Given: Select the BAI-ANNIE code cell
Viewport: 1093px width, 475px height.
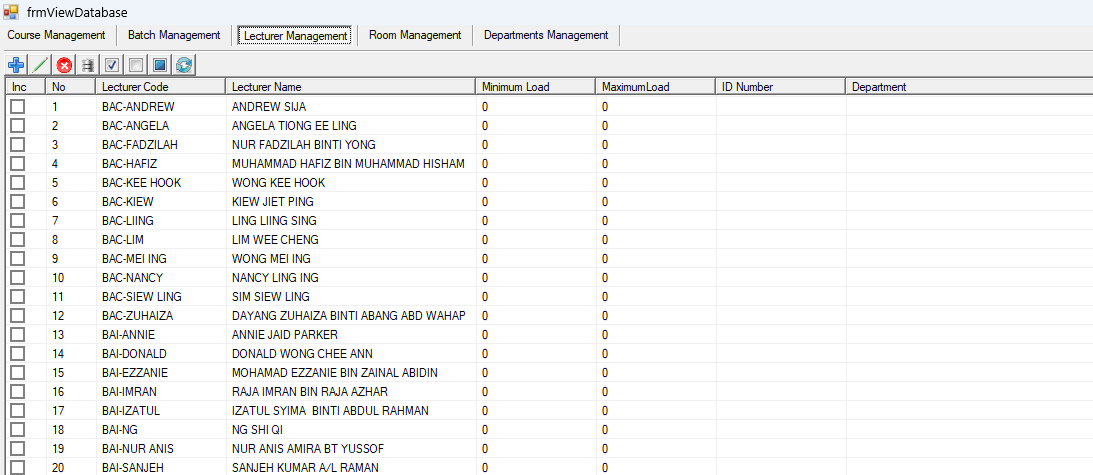Looking at the screenshot, I should (160, 334).
